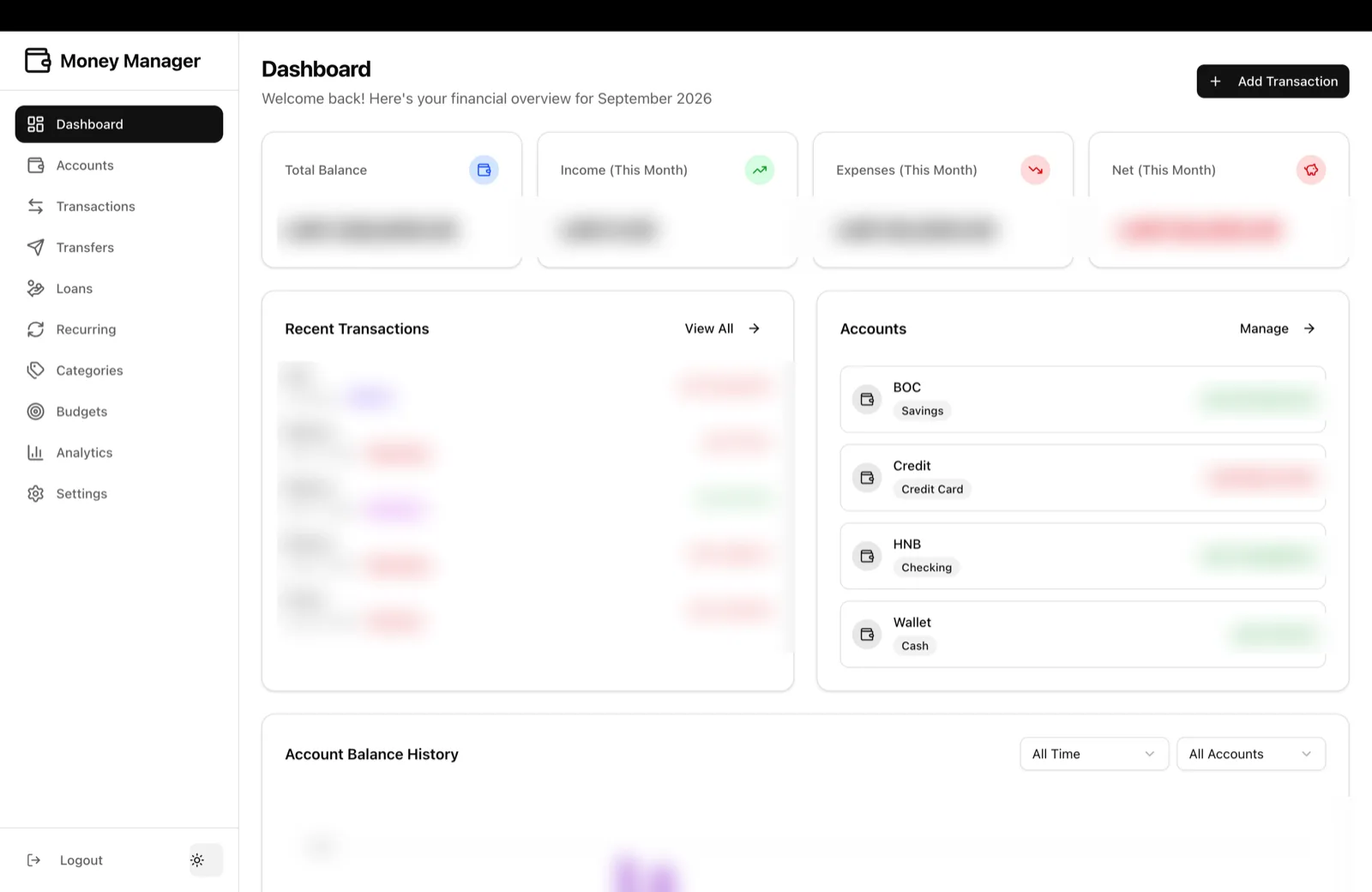The image size is (1372, 892).
Task: Click the BOC account wallet icon
Action: click(x=867, y=400)
